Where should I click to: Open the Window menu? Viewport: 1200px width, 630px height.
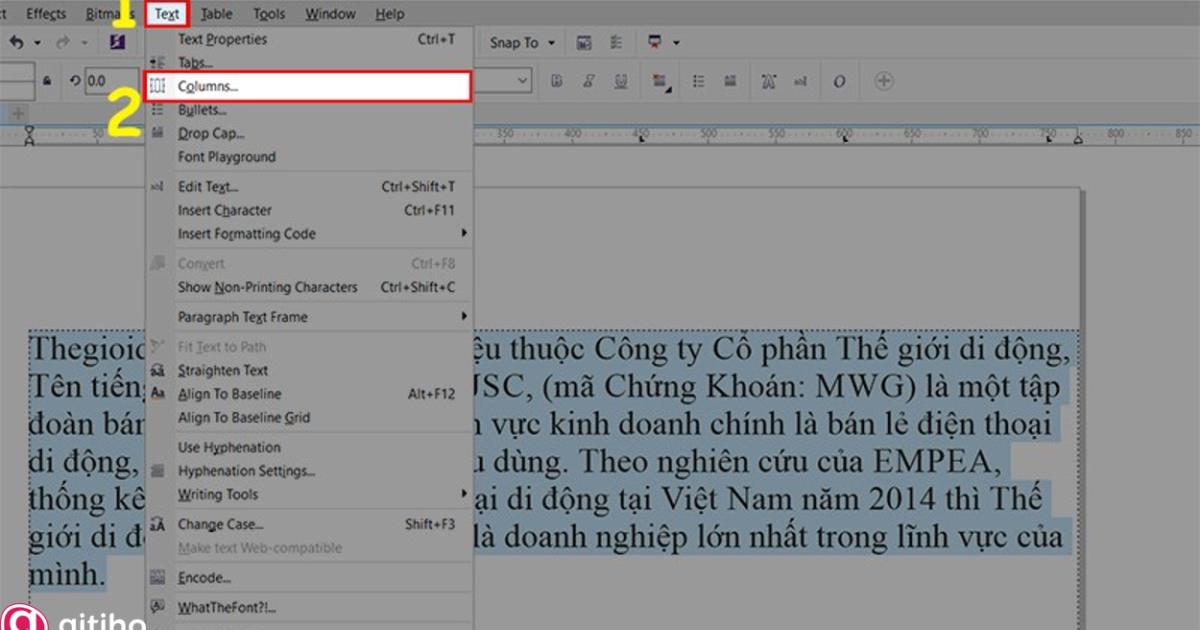(x=330, y=13)
